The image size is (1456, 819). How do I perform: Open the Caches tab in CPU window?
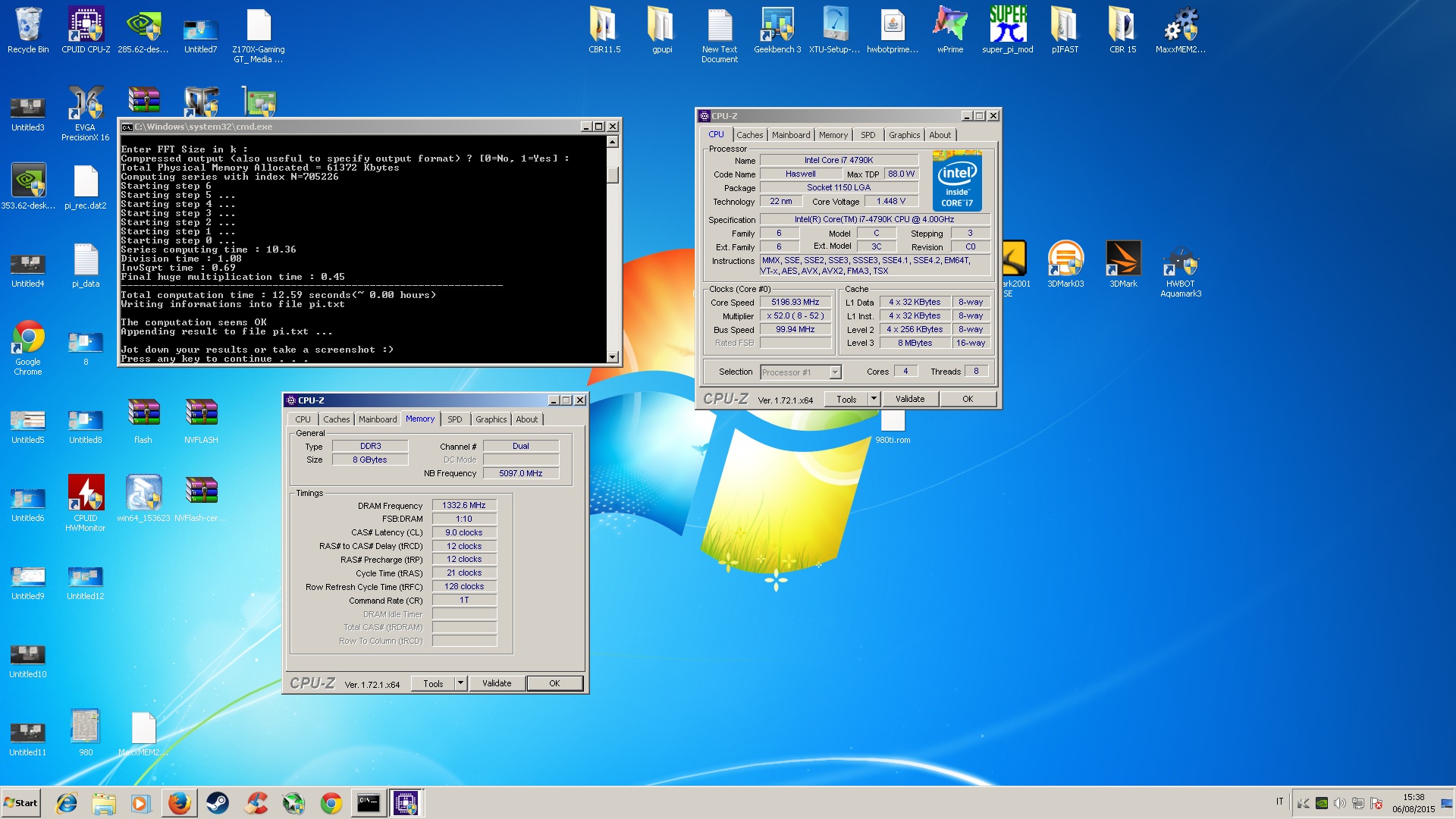tap(749, 135)
